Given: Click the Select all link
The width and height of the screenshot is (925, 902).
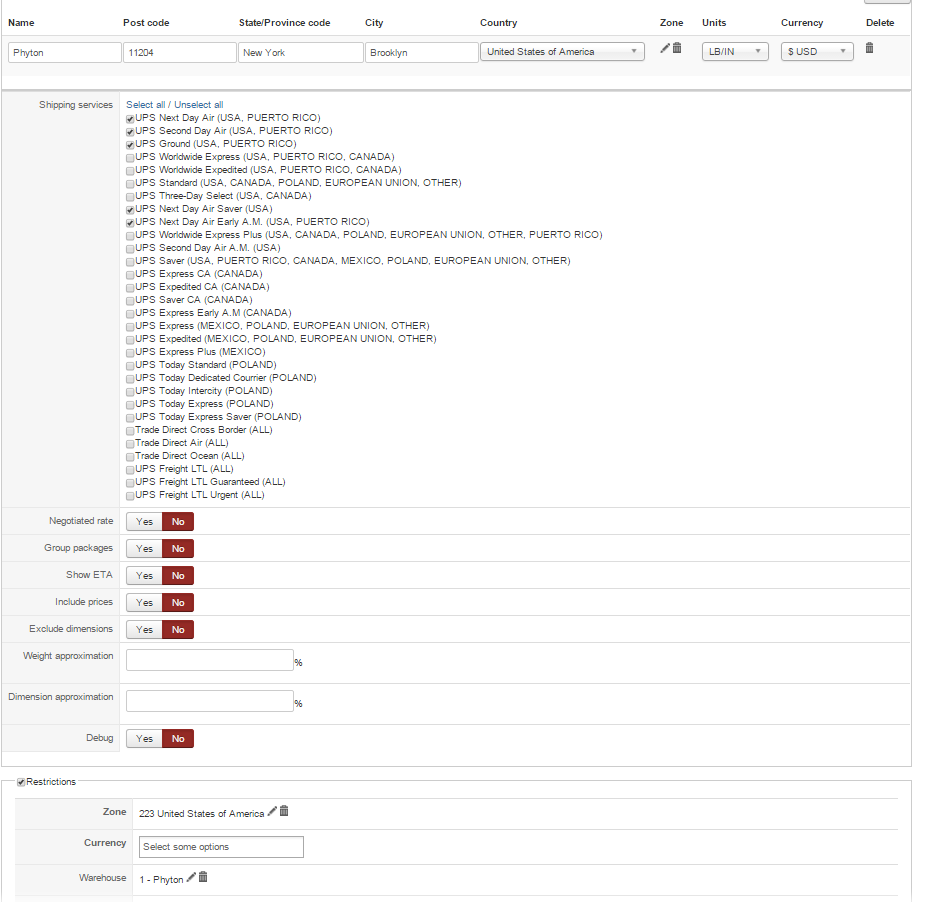Looking at the screenshot, I should click(x=145, y=104).
